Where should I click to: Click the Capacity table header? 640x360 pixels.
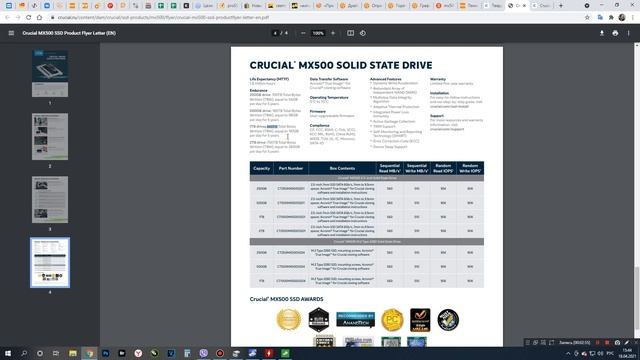click(261, 168)
